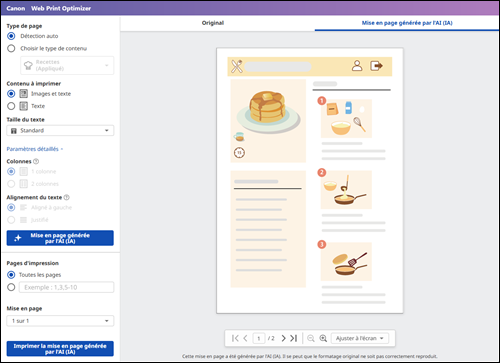Open Ajuster à l'écran zoom dropdown
Viewport: 500px width, 363px height.
coord(360,338)
